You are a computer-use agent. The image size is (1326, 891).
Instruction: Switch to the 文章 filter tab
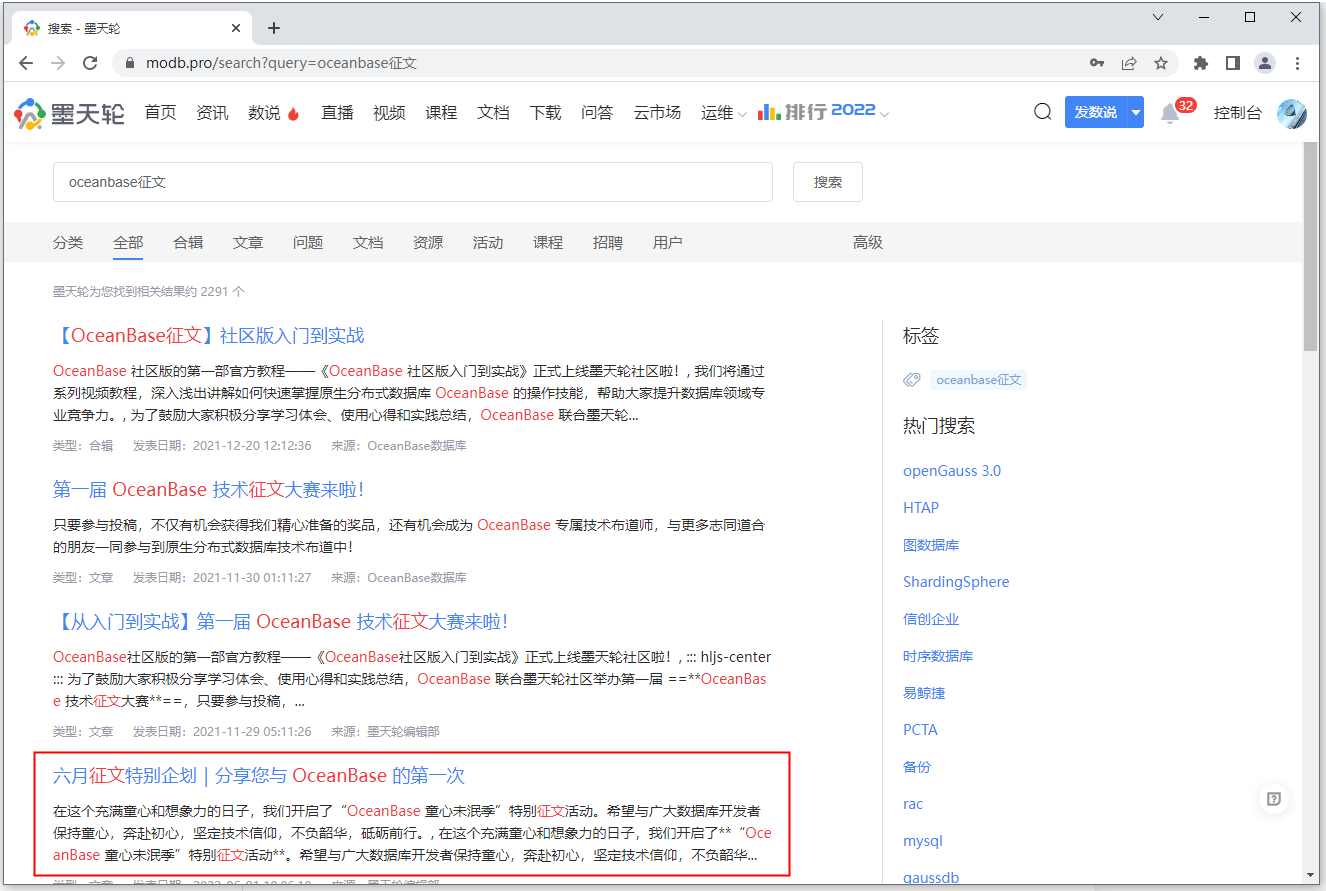(248, 243)
